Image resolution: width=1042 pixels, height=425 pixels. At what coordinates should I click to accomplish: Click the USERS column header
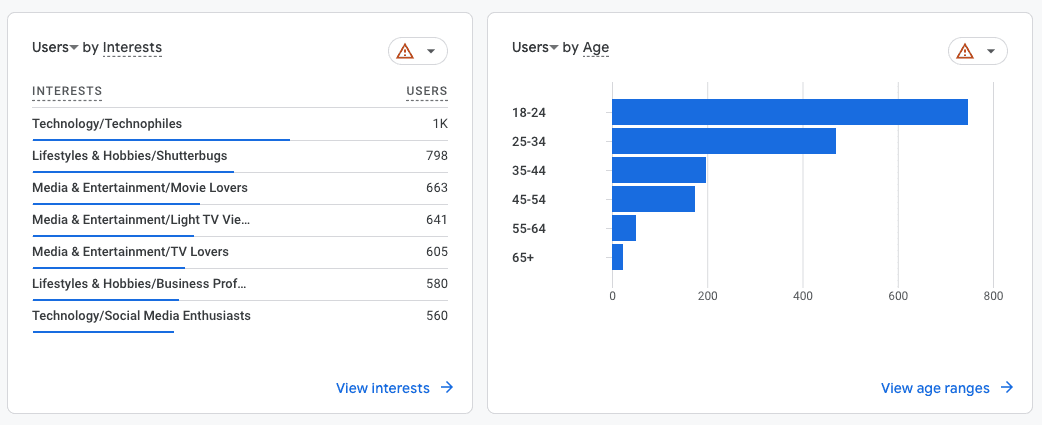pyautogui.click(x=426, y=91)
